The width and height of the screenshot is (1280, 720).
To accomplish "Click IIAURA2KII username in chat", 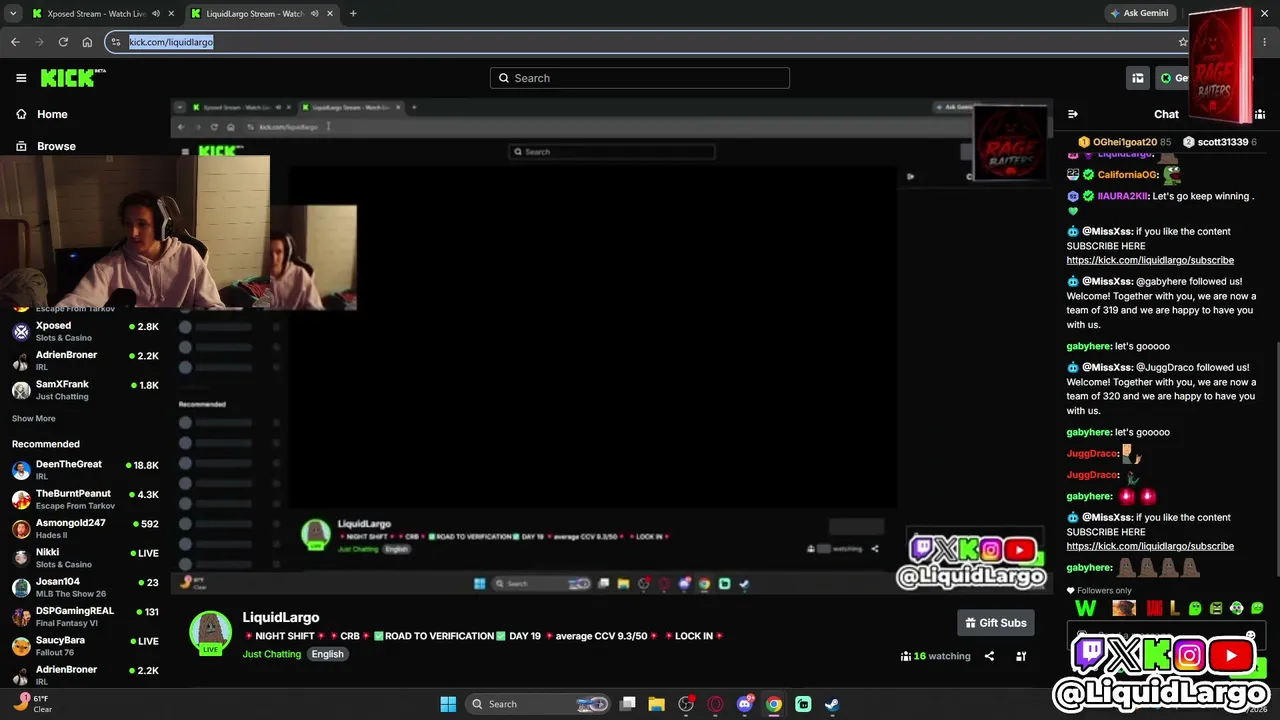I will (1121, 196).
